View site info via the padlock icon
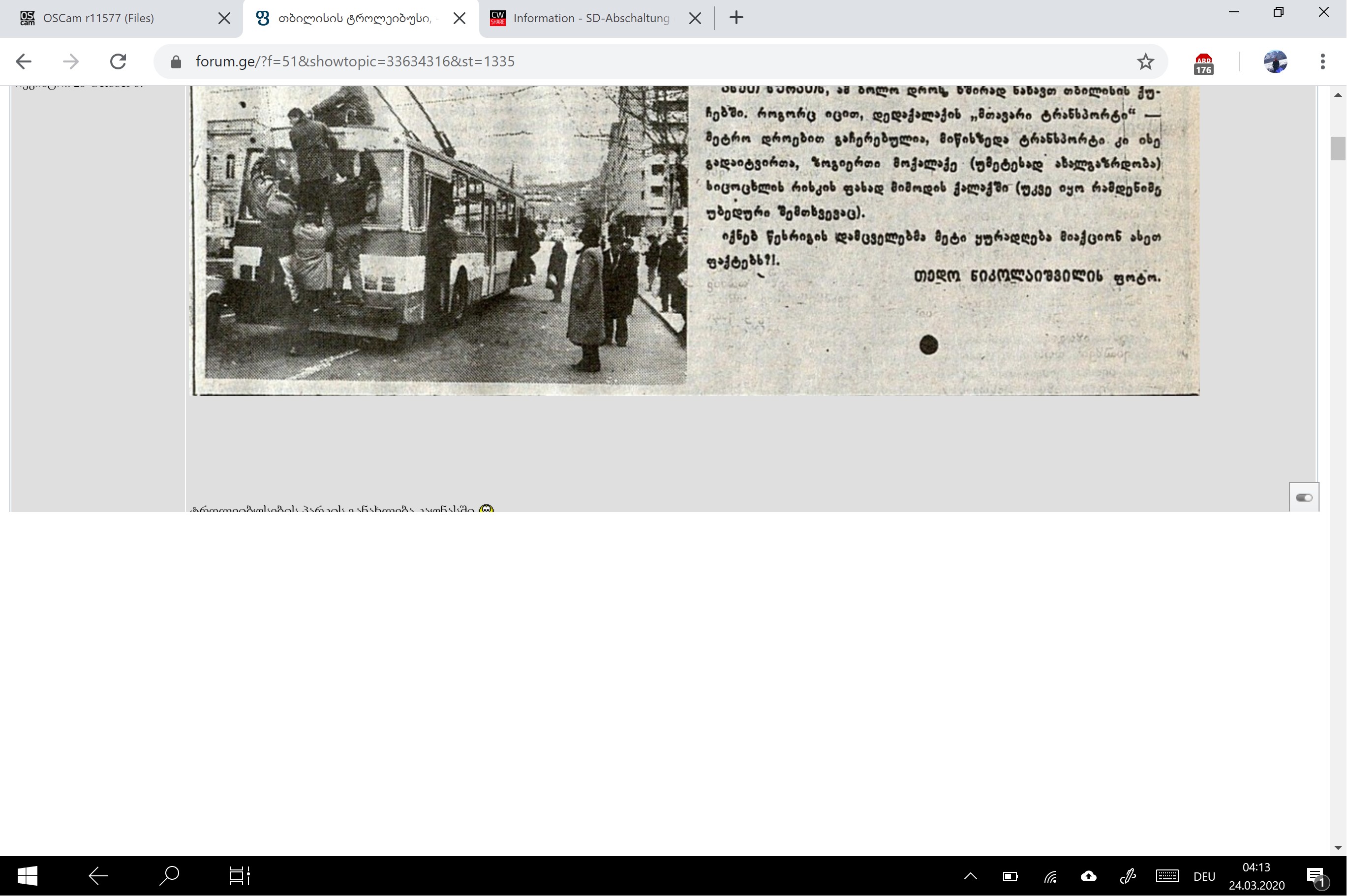The image size is (1347, 896). [x=176, y=61]
